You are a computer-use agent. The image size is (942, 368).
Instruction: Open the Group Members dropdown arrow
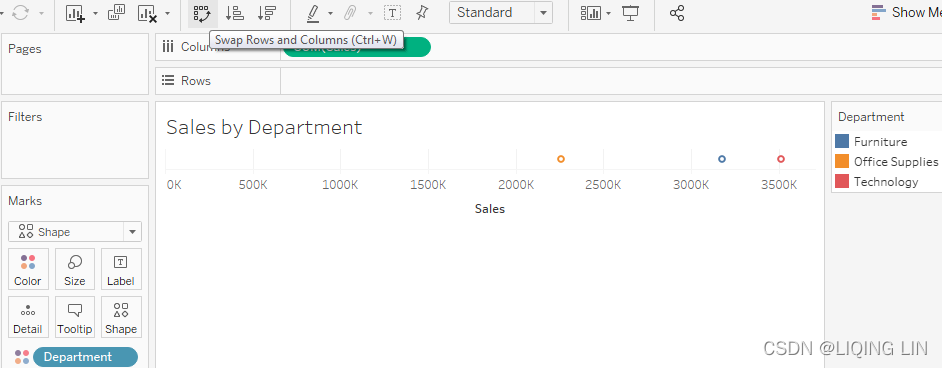click(370, 13)
